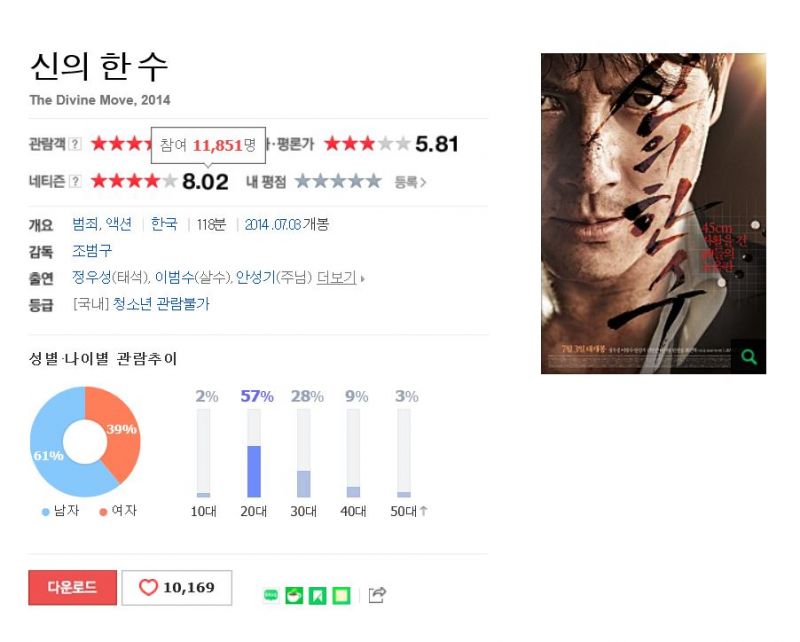Image resolution: width=800 pixels, height=642 pixels.
Task: Click the movie poster thumbnail
Action: point(653,213)
